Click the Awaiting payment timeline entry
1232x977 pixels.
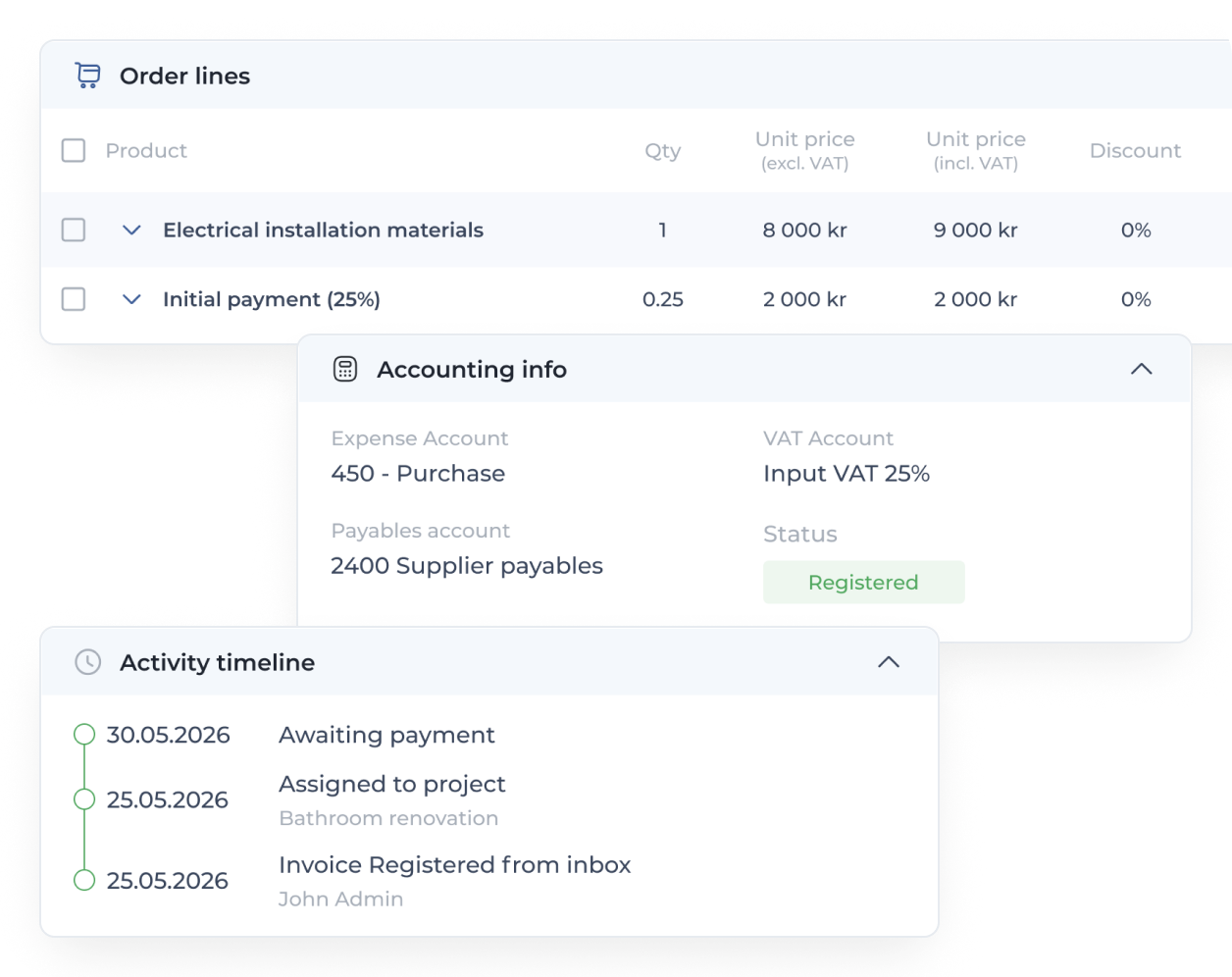pyautogui.click(x=386, y=735)
